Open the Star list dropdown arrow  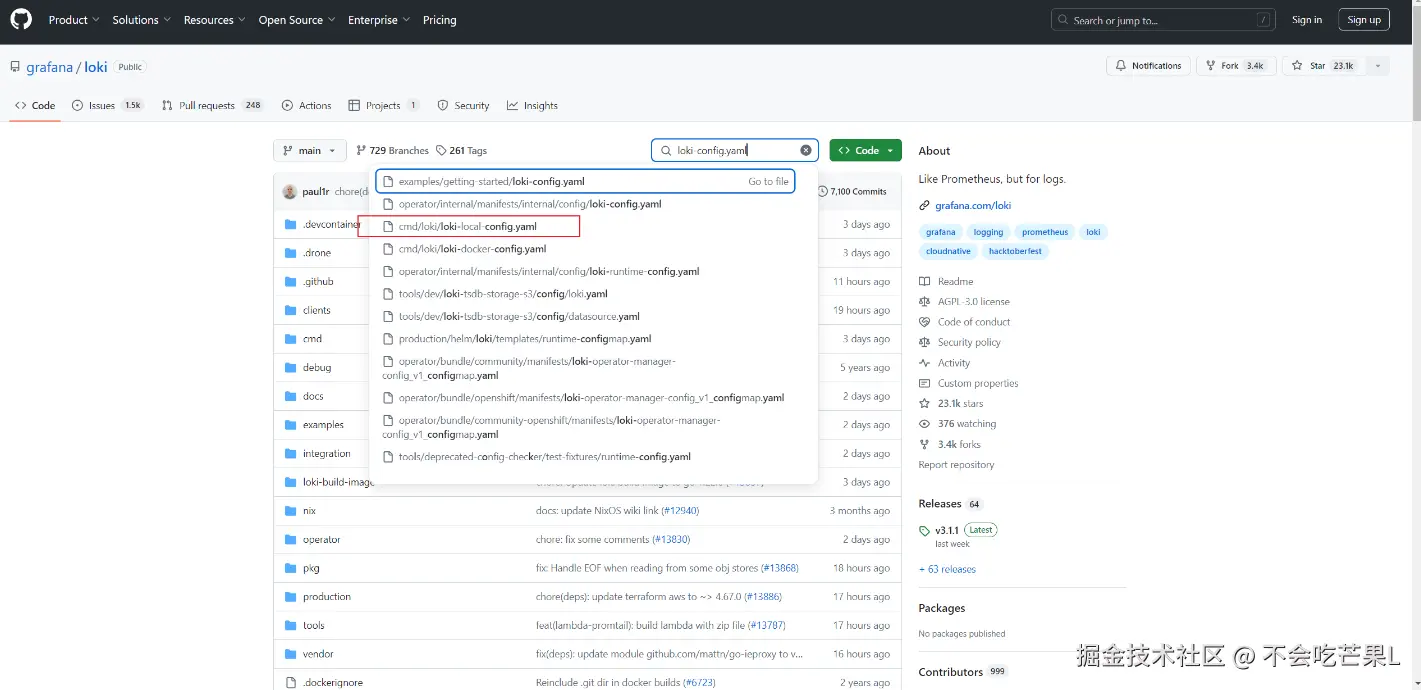pyautogui.click(x=1378, y=66)
